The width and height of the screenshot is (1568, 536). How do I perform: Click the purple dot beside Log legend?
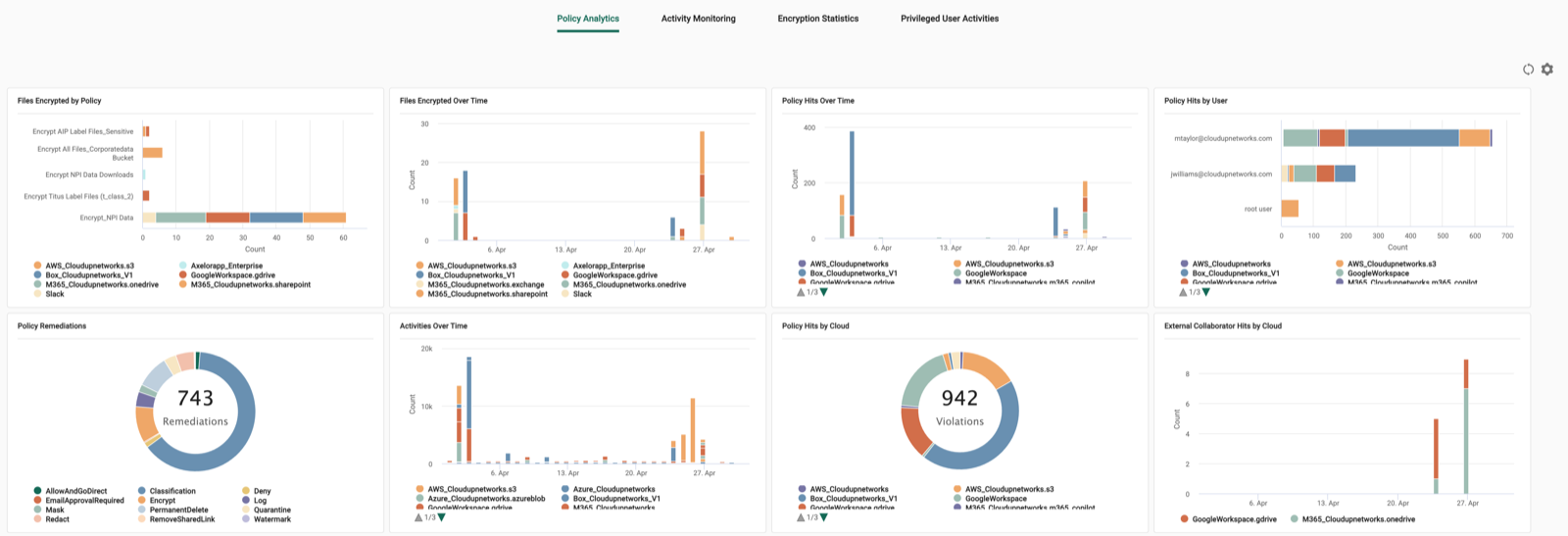pyautogui.click(x=246, y=501)
